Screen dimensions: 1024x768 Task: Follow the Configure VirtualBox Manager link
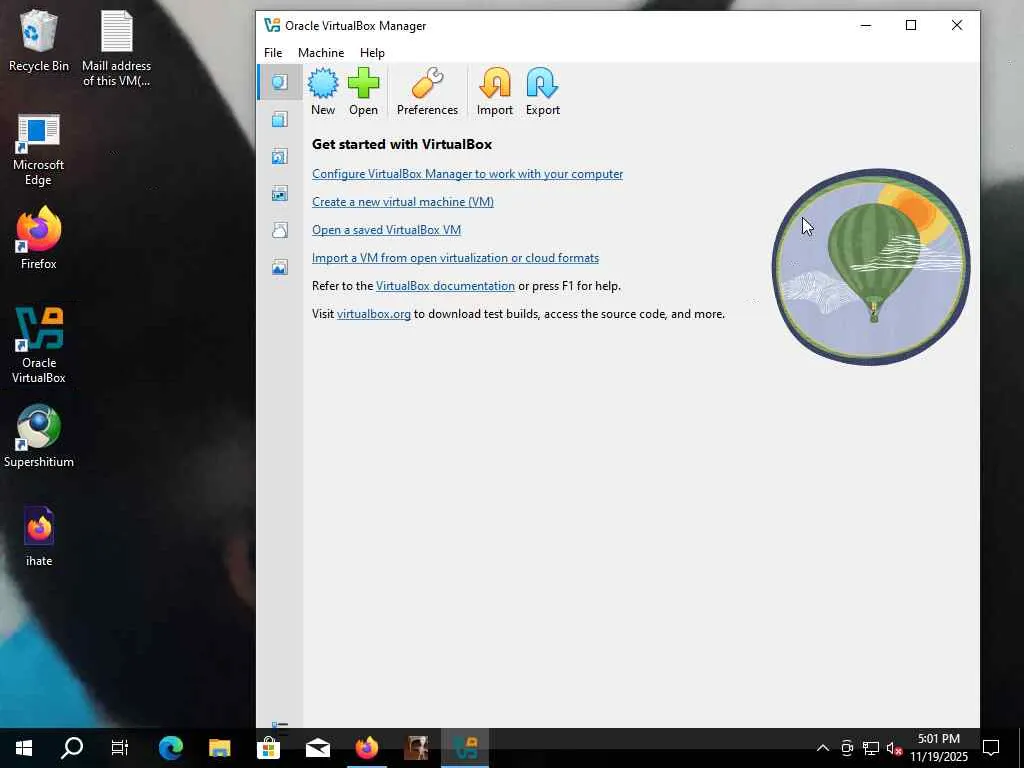468,174
